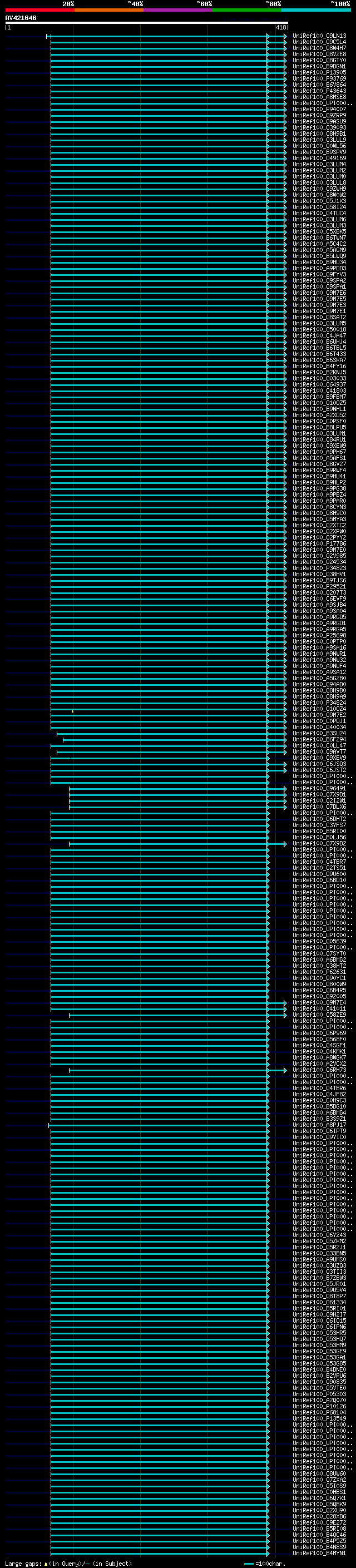356x1568 pixels.
Task: Click UniRef100_Q53HR5 hit
Action: pos(319,1332)
